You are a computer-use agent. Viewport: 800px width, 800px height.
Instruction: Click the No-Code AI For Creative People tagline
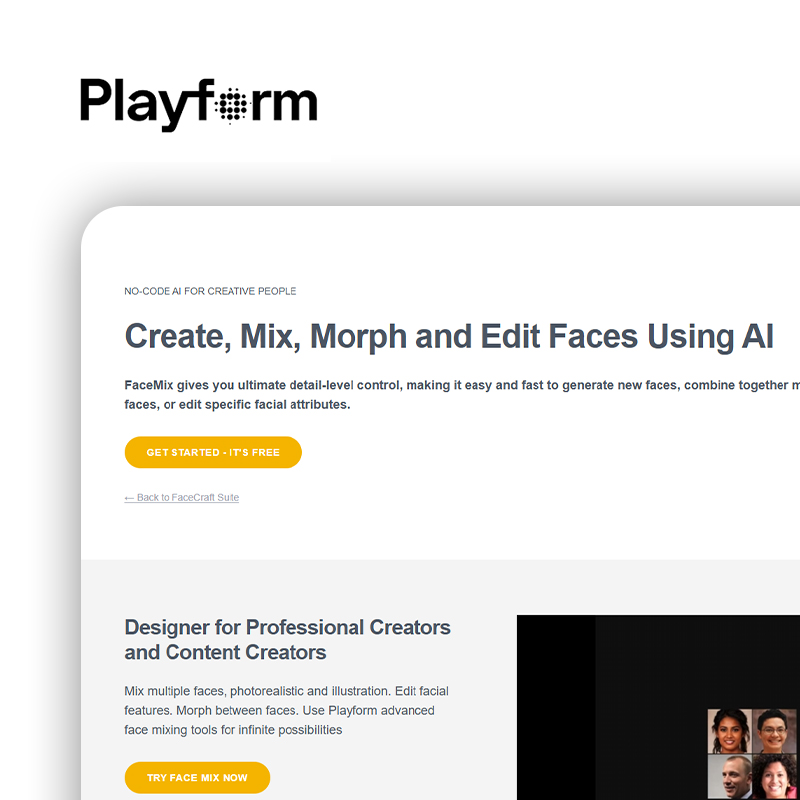coord(210,292)
